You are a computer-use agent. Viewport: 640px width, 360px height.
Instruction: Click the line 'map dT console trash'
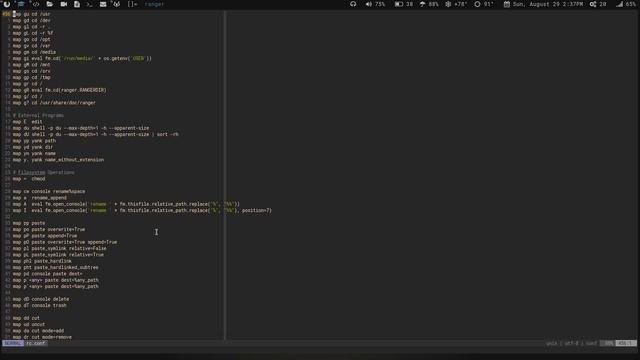[40, 305]
